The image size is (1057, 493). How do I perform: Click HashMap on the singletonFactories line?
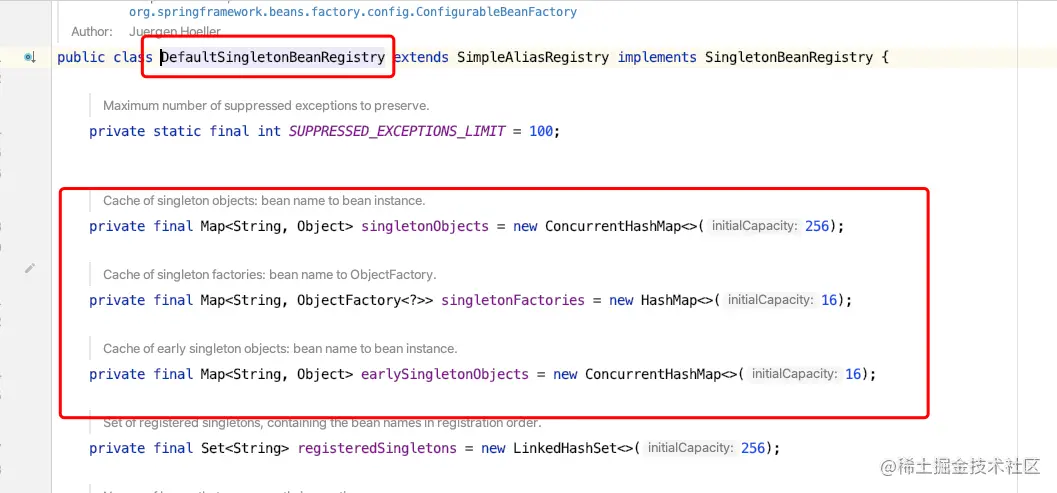pos(669,301)
